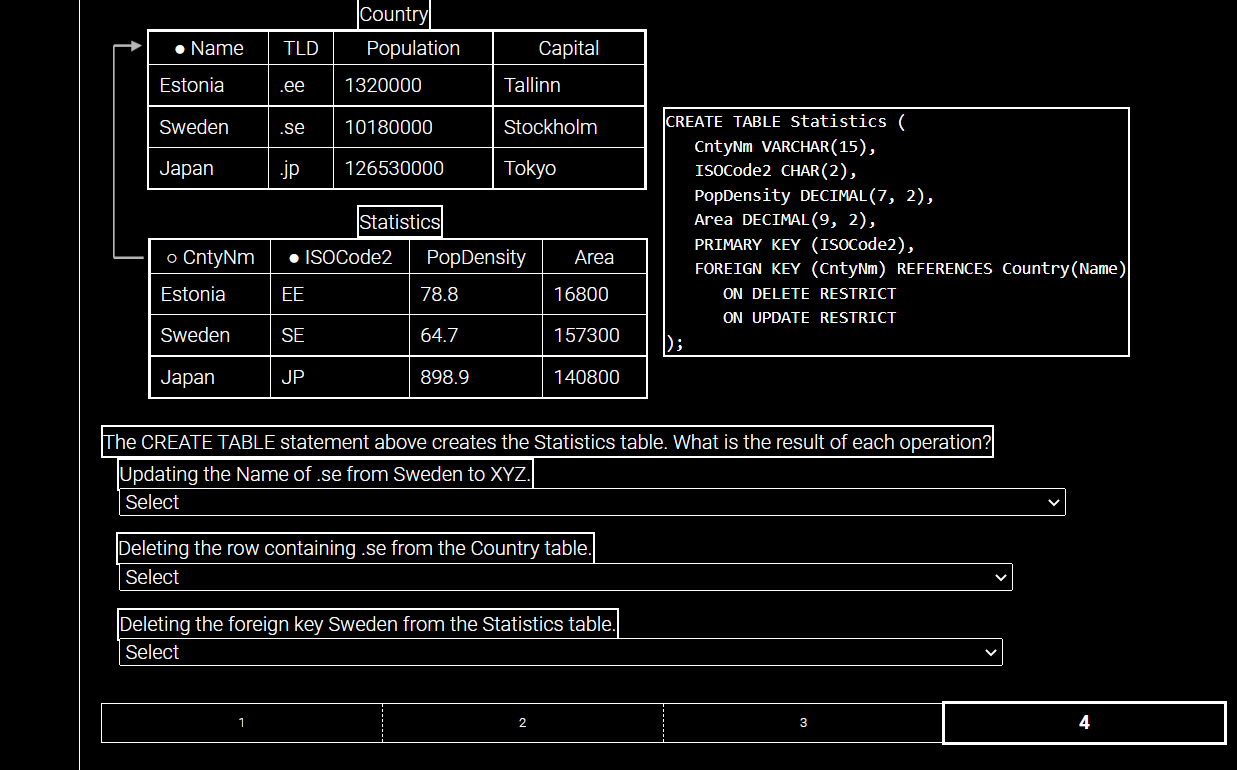The height and width of the screenshot is (770, 1237).
Task: Select the highlighted page 4 button
Action: coord(1084,722)
